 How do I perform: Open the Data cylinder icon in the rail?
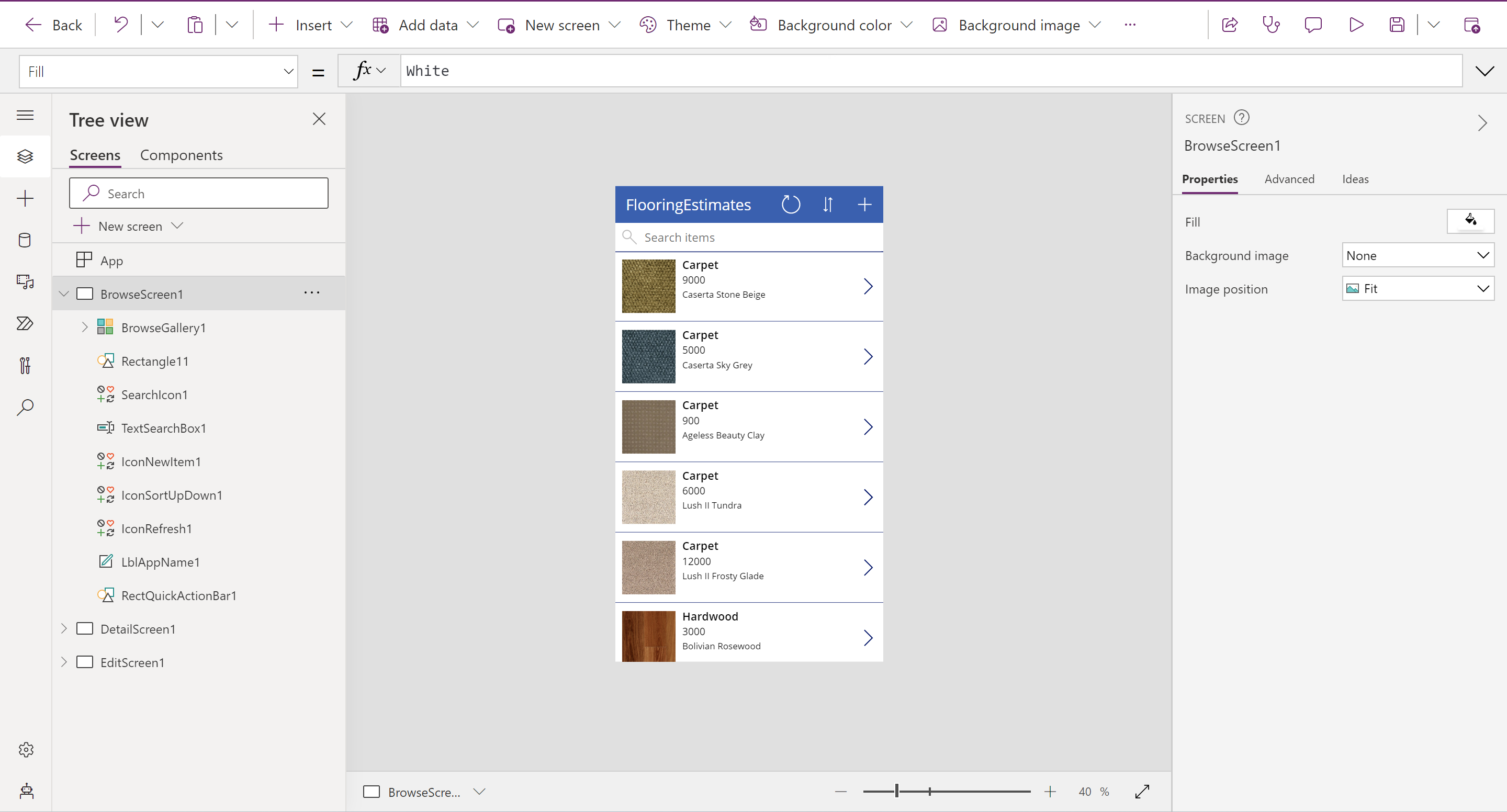(x=25, y=240)
